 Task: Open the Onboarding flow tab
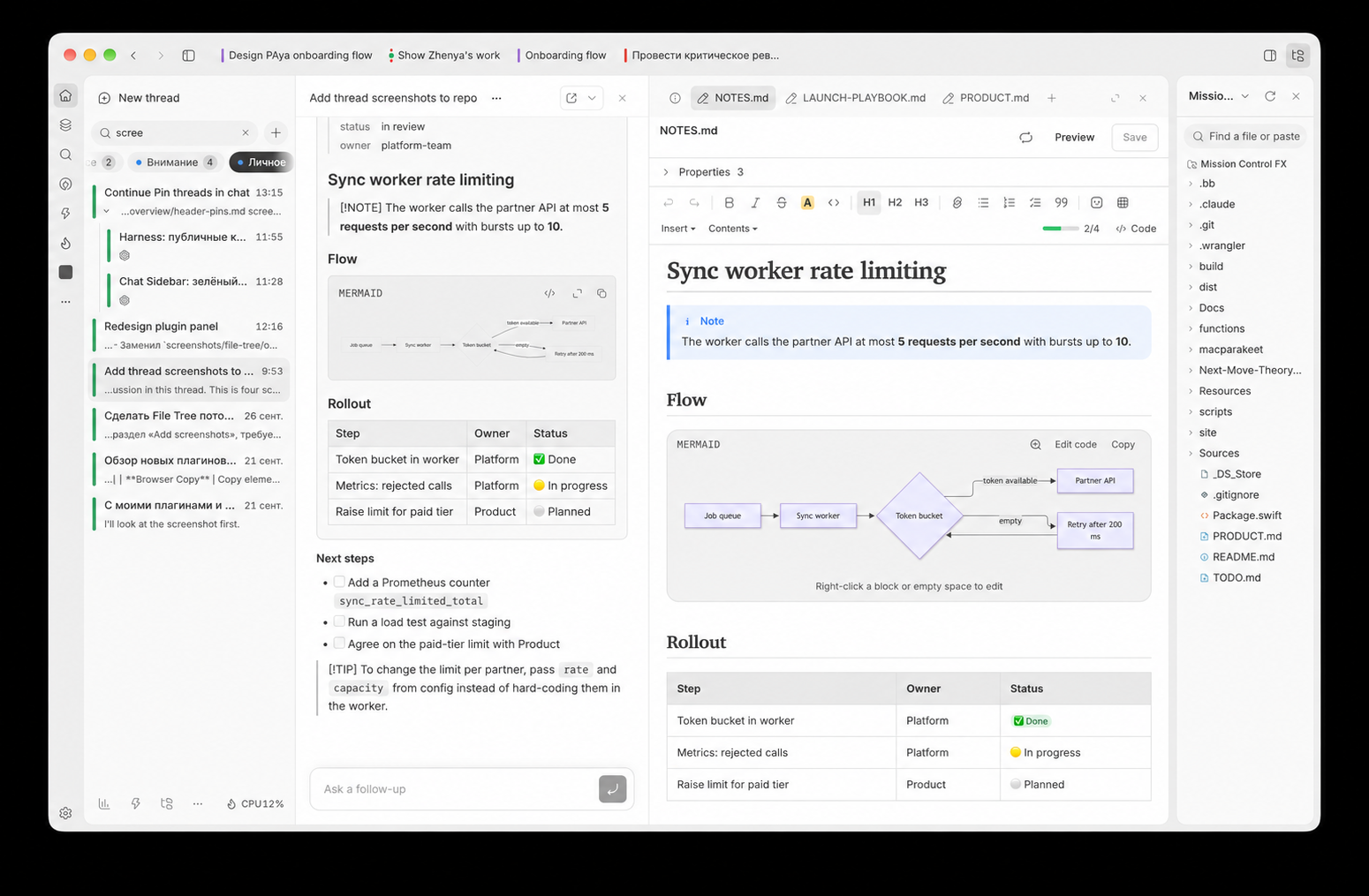click(x=562, y=55)
